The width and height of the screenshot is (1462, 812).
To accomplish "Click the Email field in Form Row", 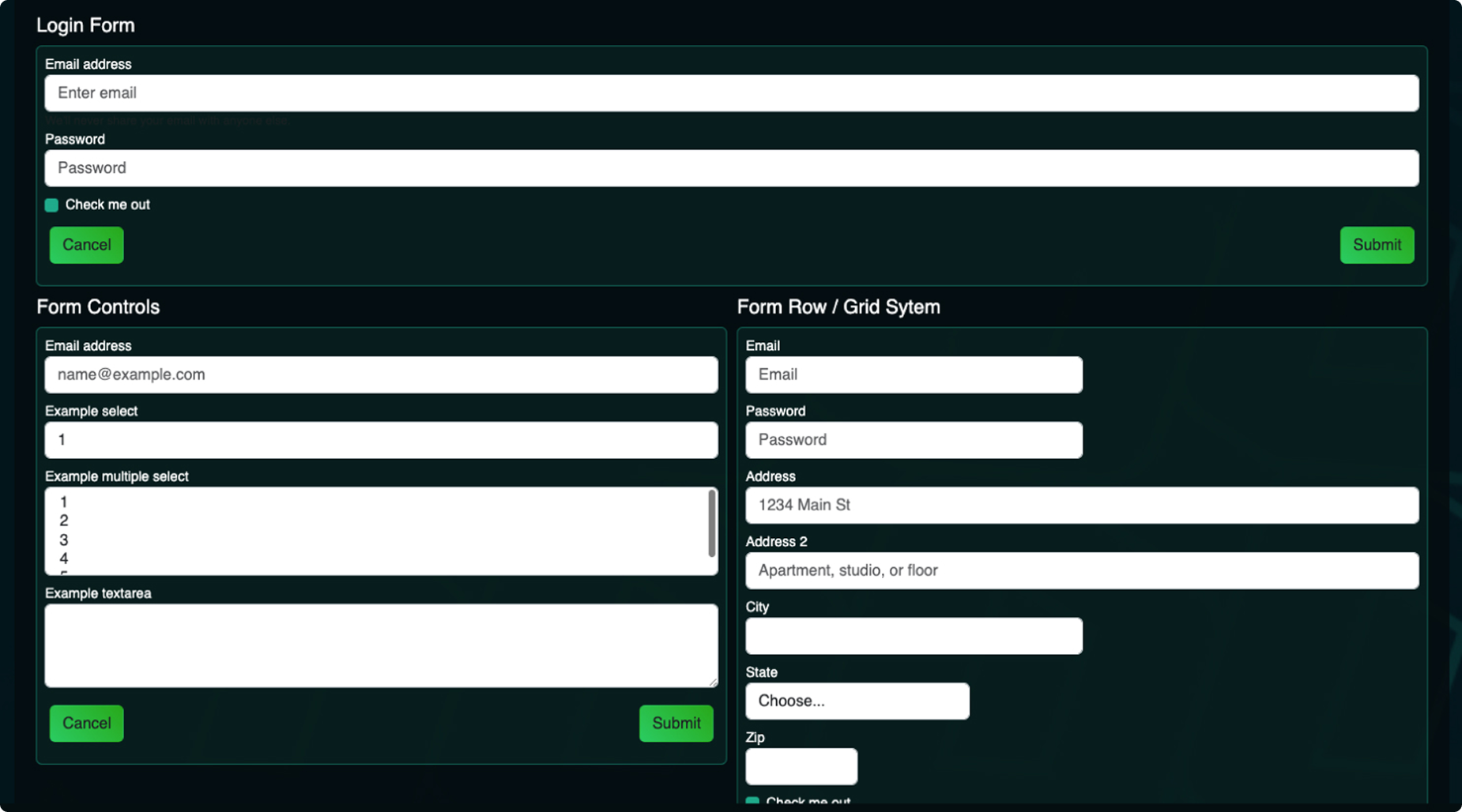I will [914, 374].
